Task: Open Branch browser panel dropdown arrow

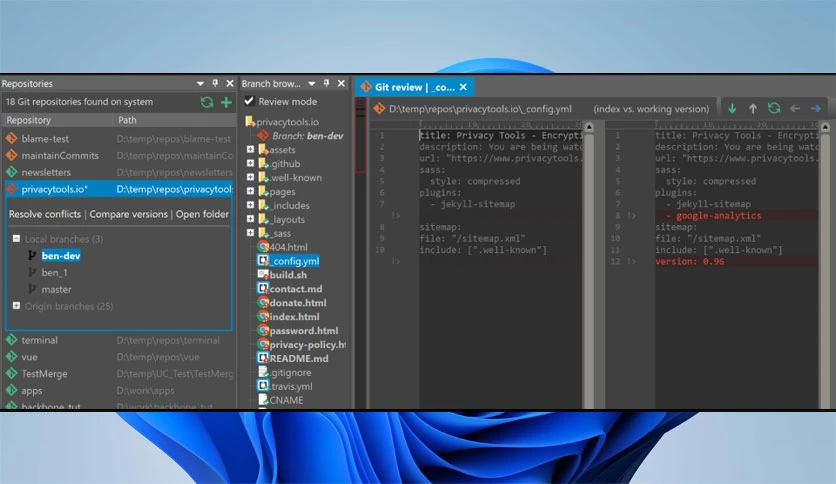Action: click(x=311, y=84)
